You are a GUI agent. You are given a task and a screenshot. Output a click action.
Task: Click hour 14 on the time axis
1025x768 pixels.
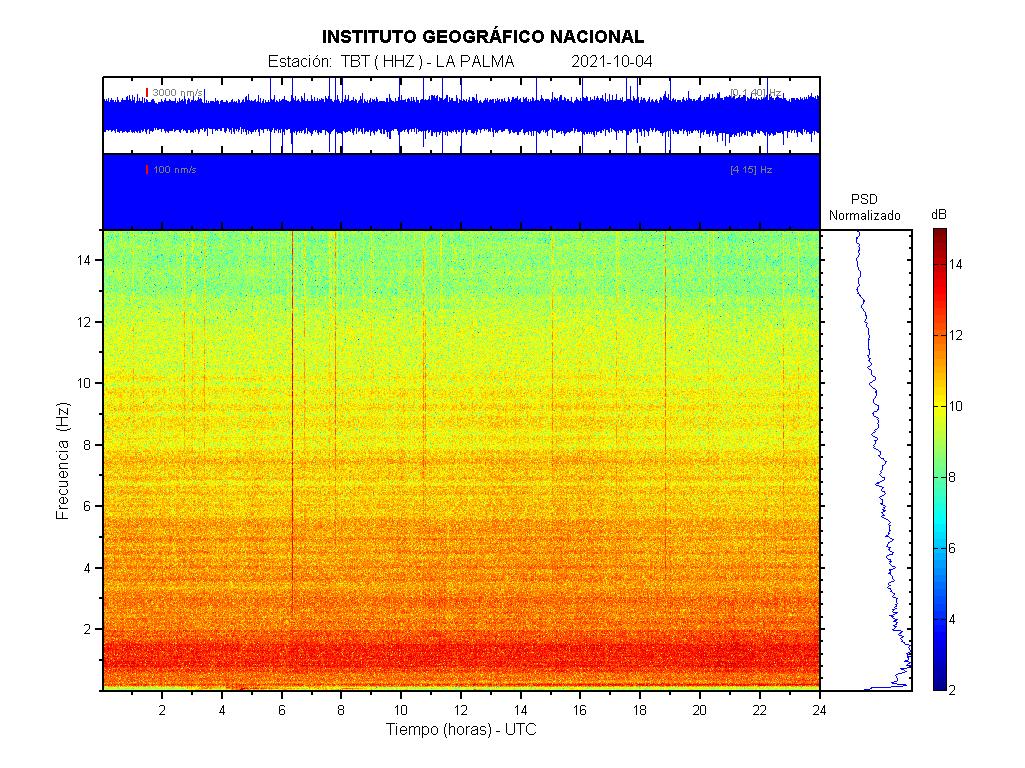pos(520,710)
